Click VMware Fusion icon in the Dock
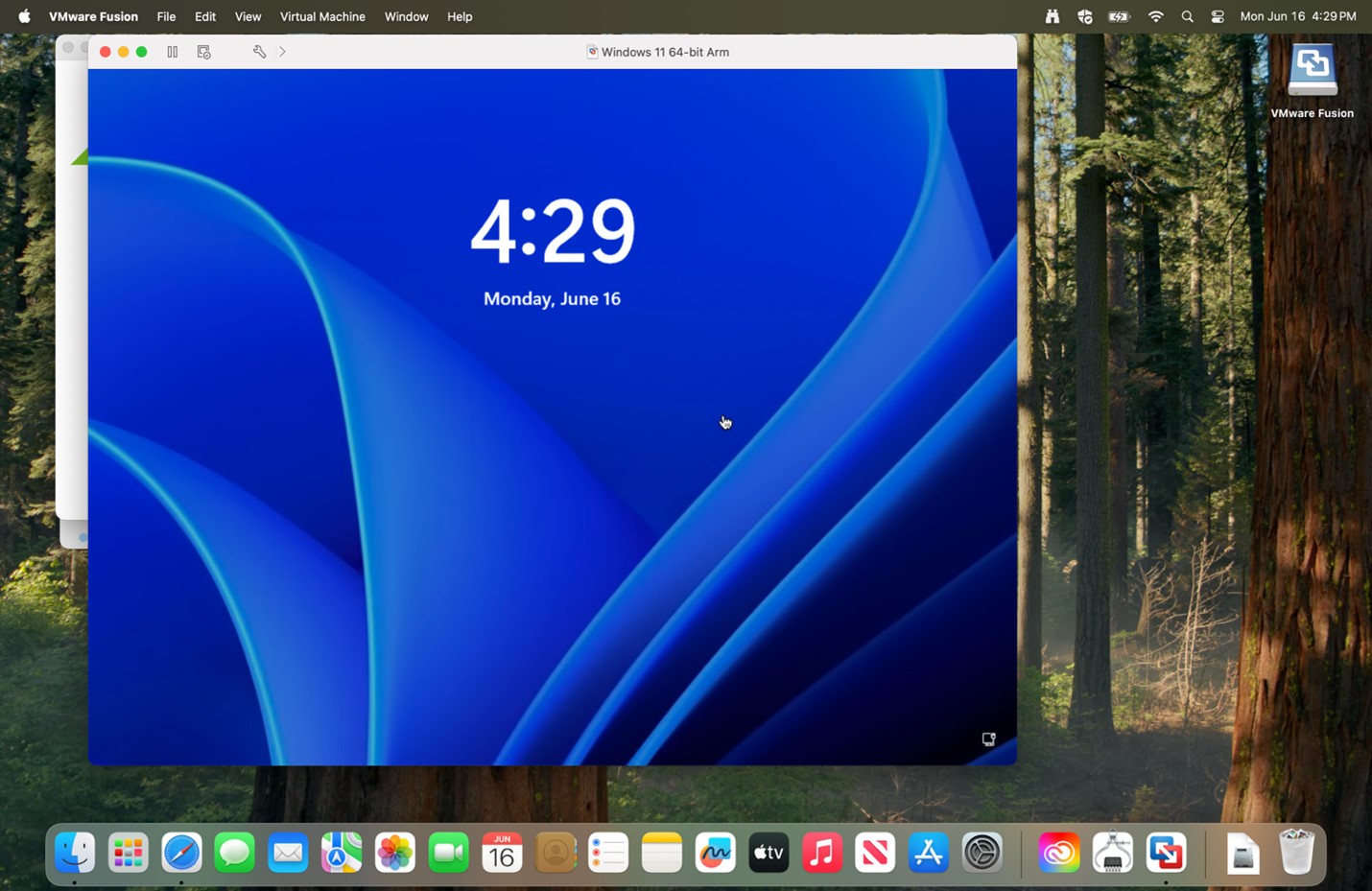Screen dimensions: 1372x891 [x=1166, y=852]
